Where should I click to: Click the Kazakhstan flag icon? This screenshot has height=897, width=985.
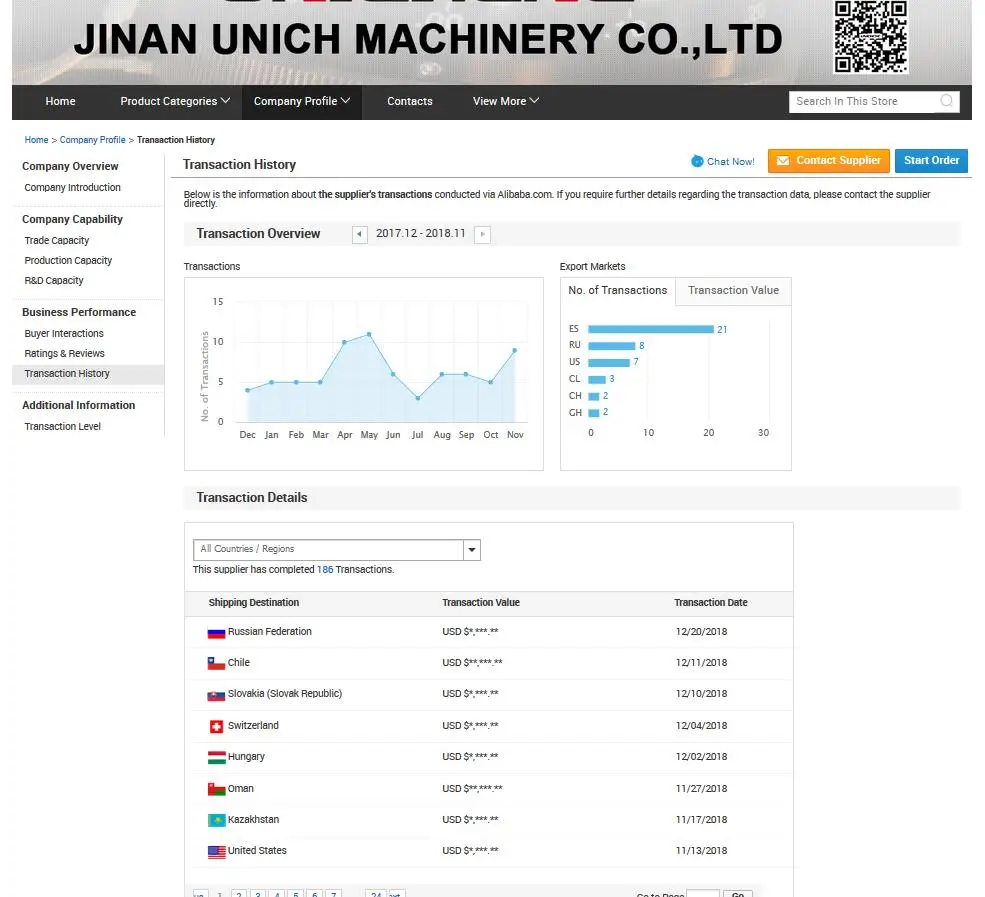(x=216, y=820)
